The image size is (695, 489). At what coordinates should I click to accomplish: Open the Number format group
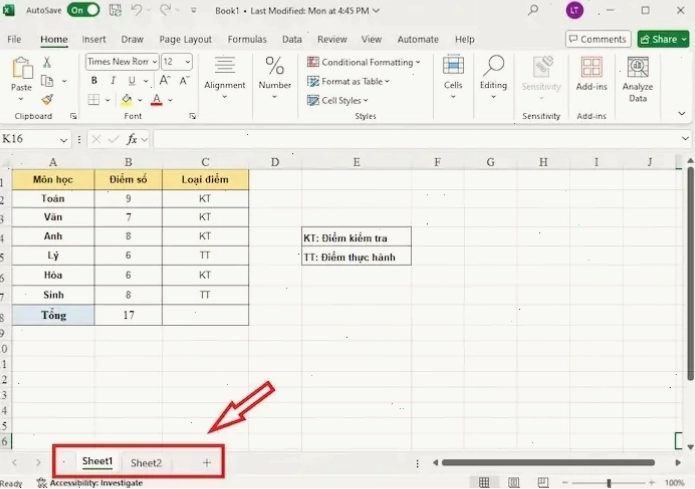(274, 78)
